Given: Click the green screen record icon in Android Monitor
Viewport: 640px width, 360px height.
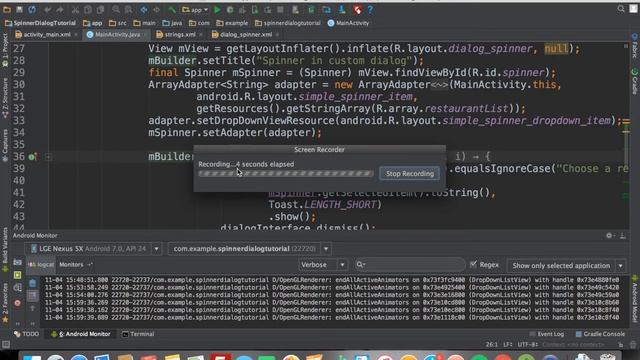Looking at the screenshot, I should [x=18, y=275].
